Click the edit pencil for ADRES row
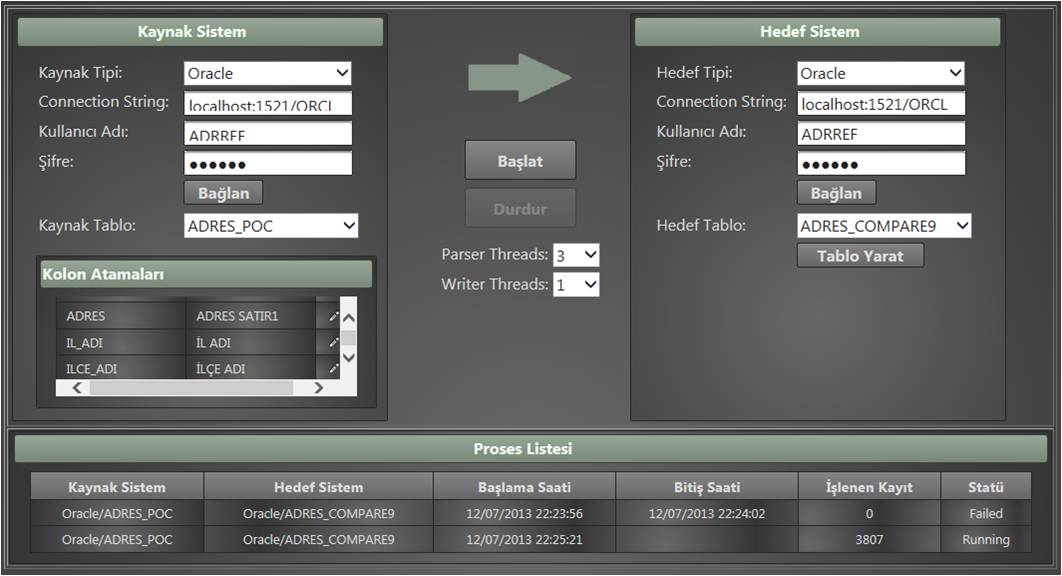The image size is (1062, 576). (x=332, y=316)
